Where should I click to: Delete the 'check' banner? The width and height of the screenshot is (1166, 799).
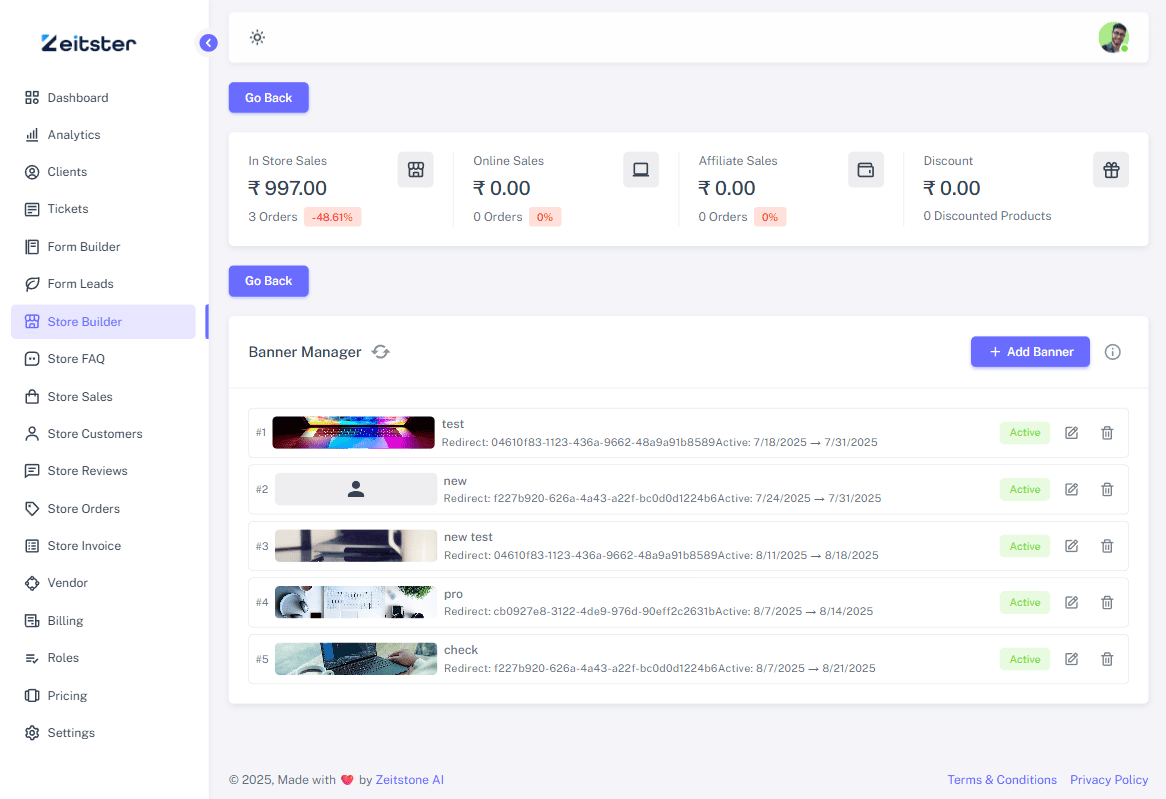click(x=1107, y=659)
